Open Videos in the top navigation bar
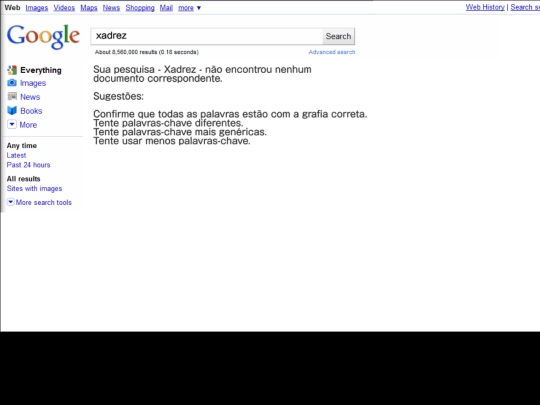540x405 pixels. 64,8
